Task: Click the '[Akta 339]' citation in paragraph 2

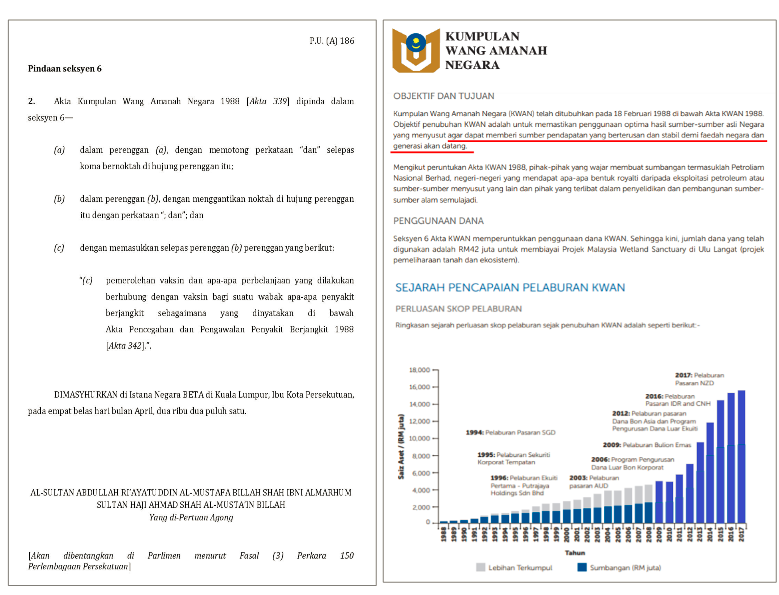Action: pos(268,101)
